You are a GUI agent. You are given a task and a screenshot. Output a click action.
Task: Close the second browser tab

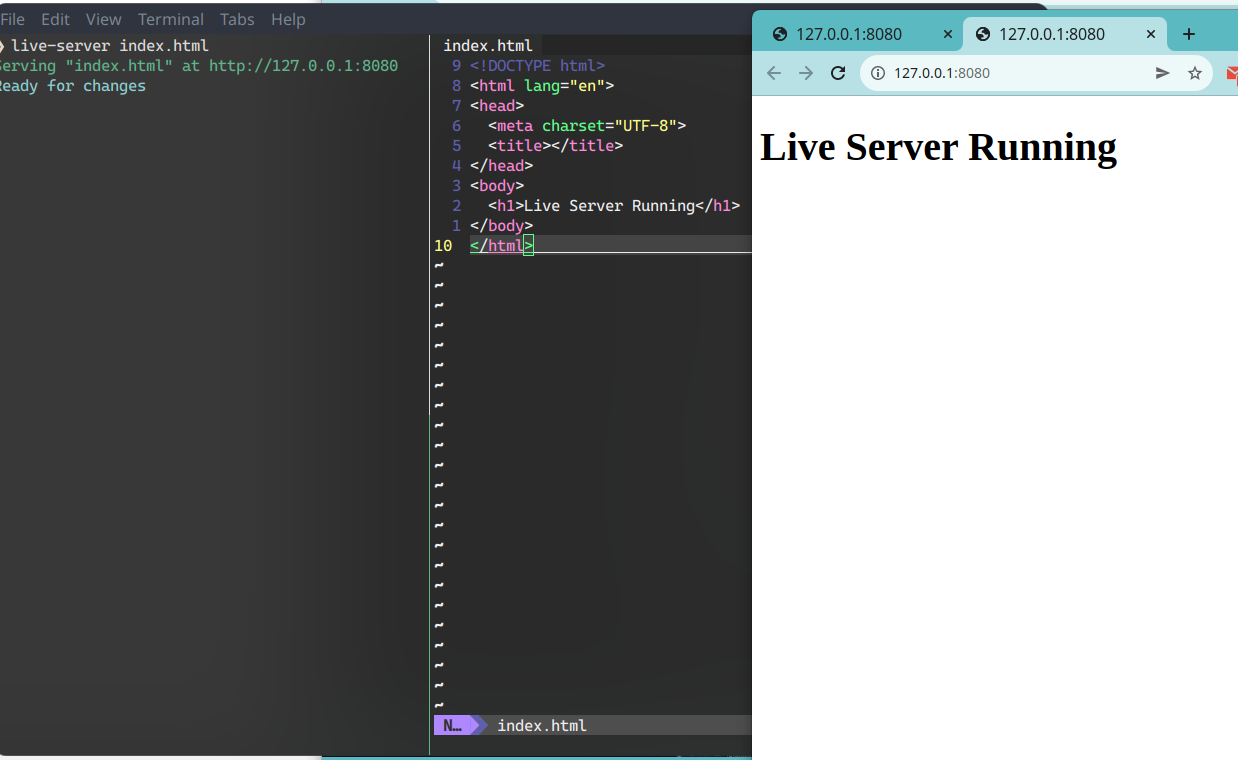pos(1150,33)
